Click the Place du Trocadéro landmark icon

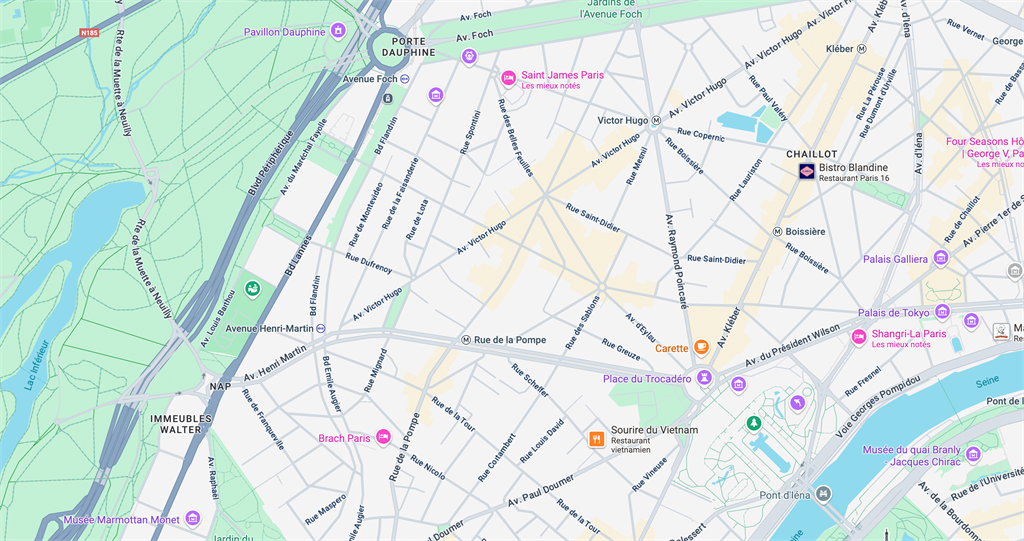(704, 377)
